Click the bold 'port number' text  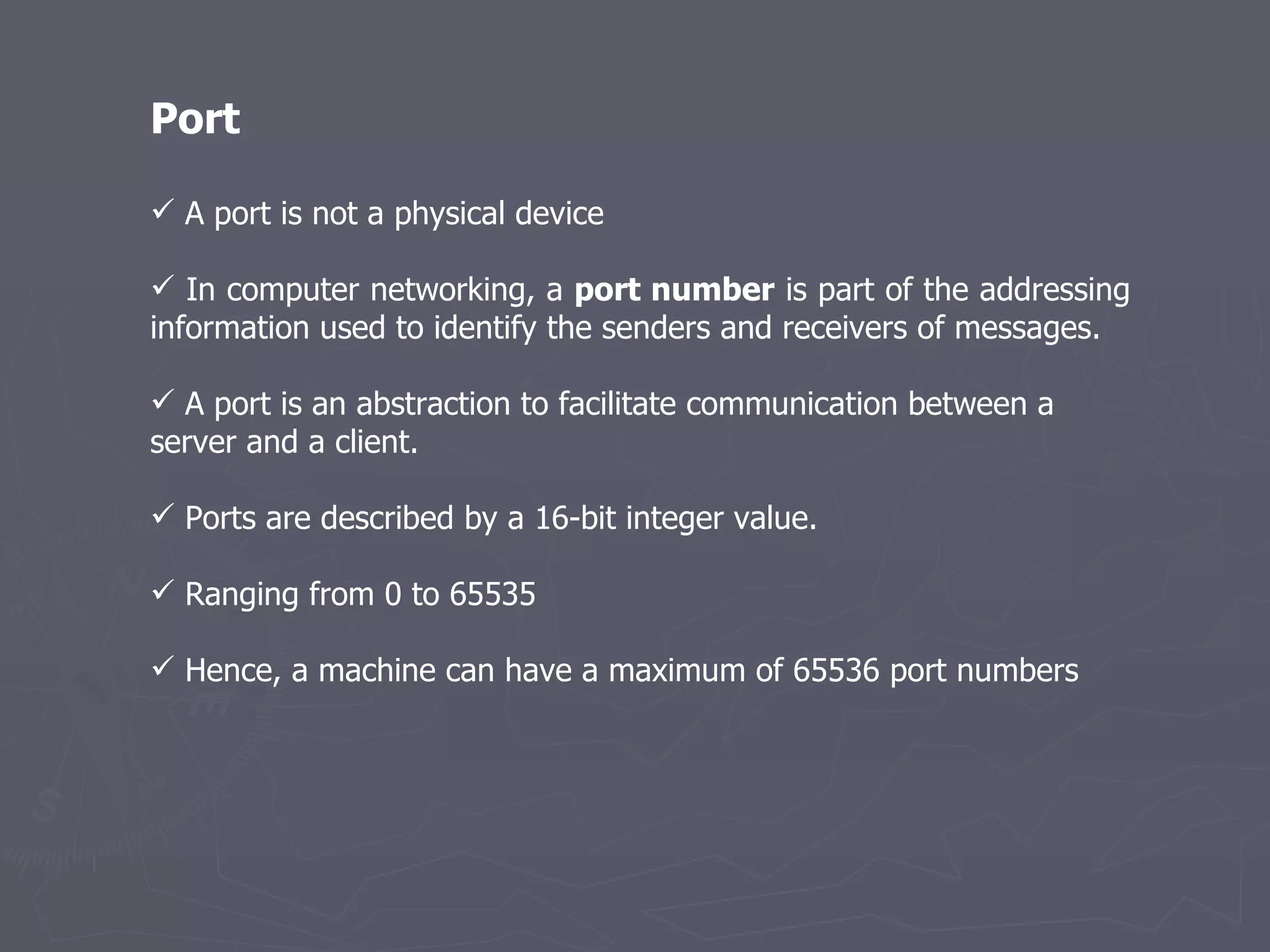[x=674, y=290]
